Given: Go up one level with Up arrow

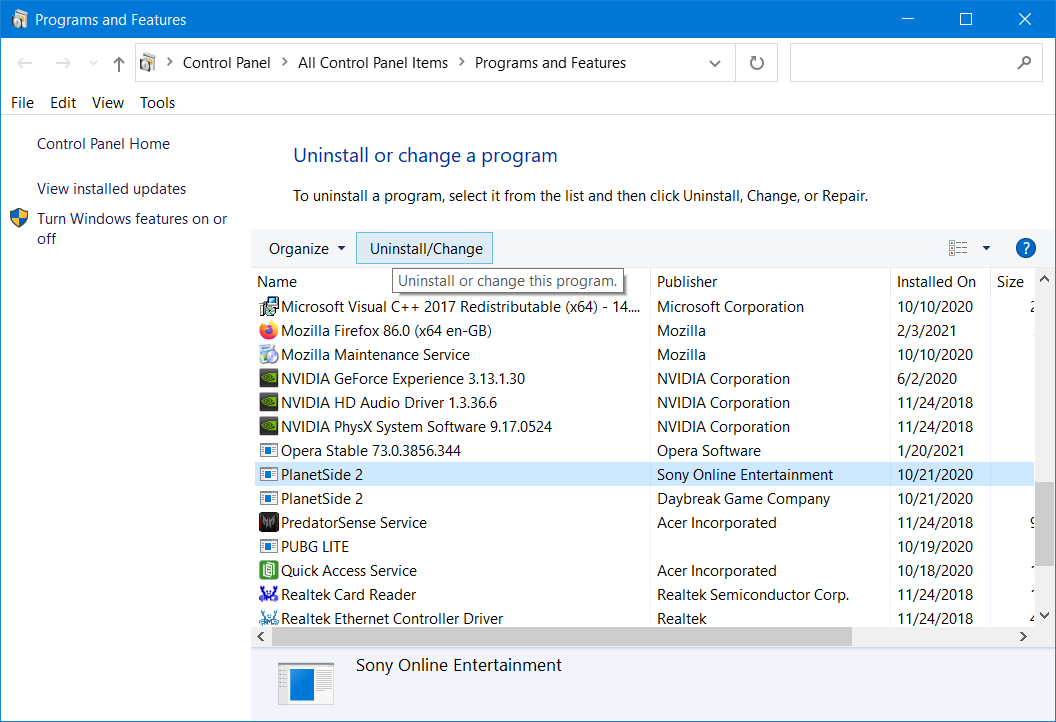Looking at the screenshot, I should click(119, 63).
